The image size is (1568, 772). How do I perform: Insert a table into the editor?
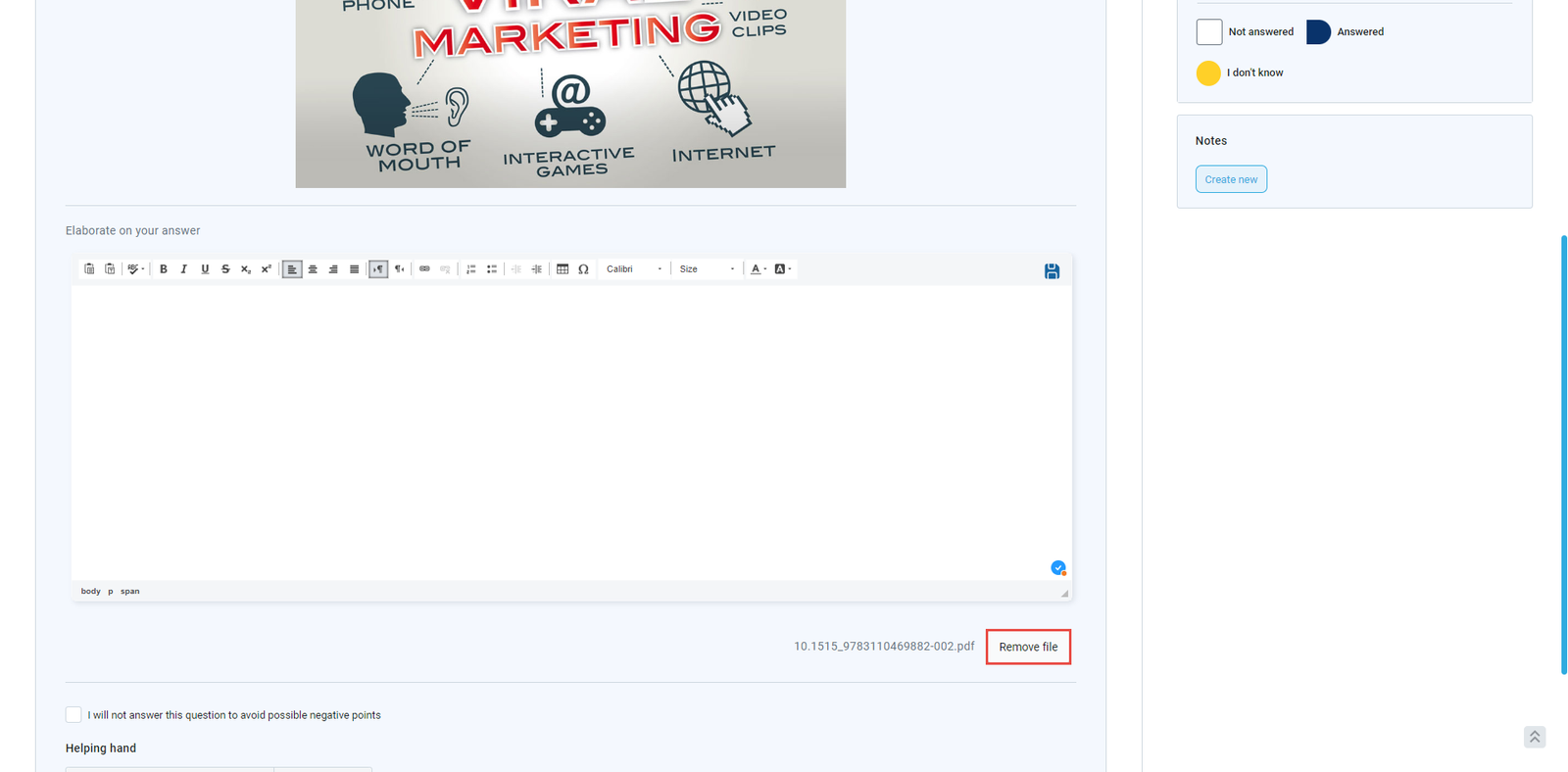(x=563, y=269)
